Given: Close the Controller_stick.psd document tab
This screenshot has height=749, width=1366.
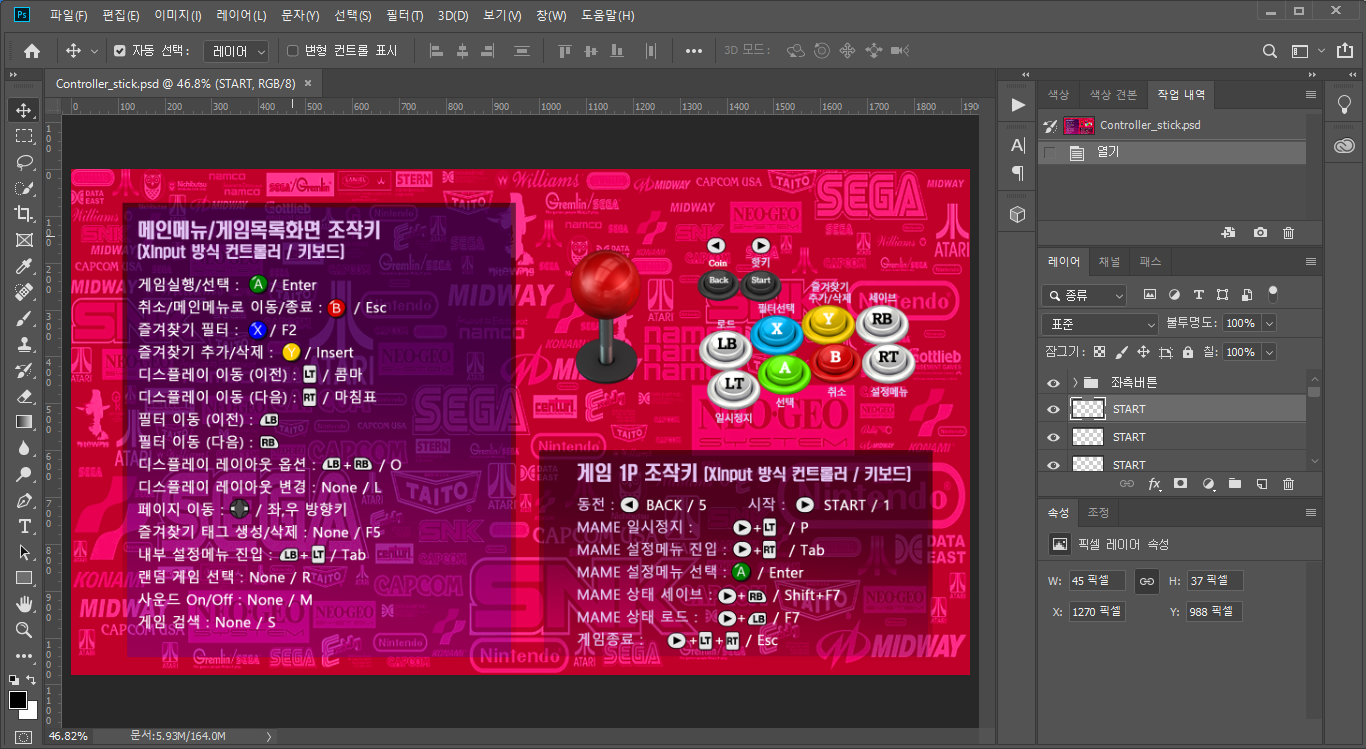Looking at the screenshot, I should click(x=308, y=84).
